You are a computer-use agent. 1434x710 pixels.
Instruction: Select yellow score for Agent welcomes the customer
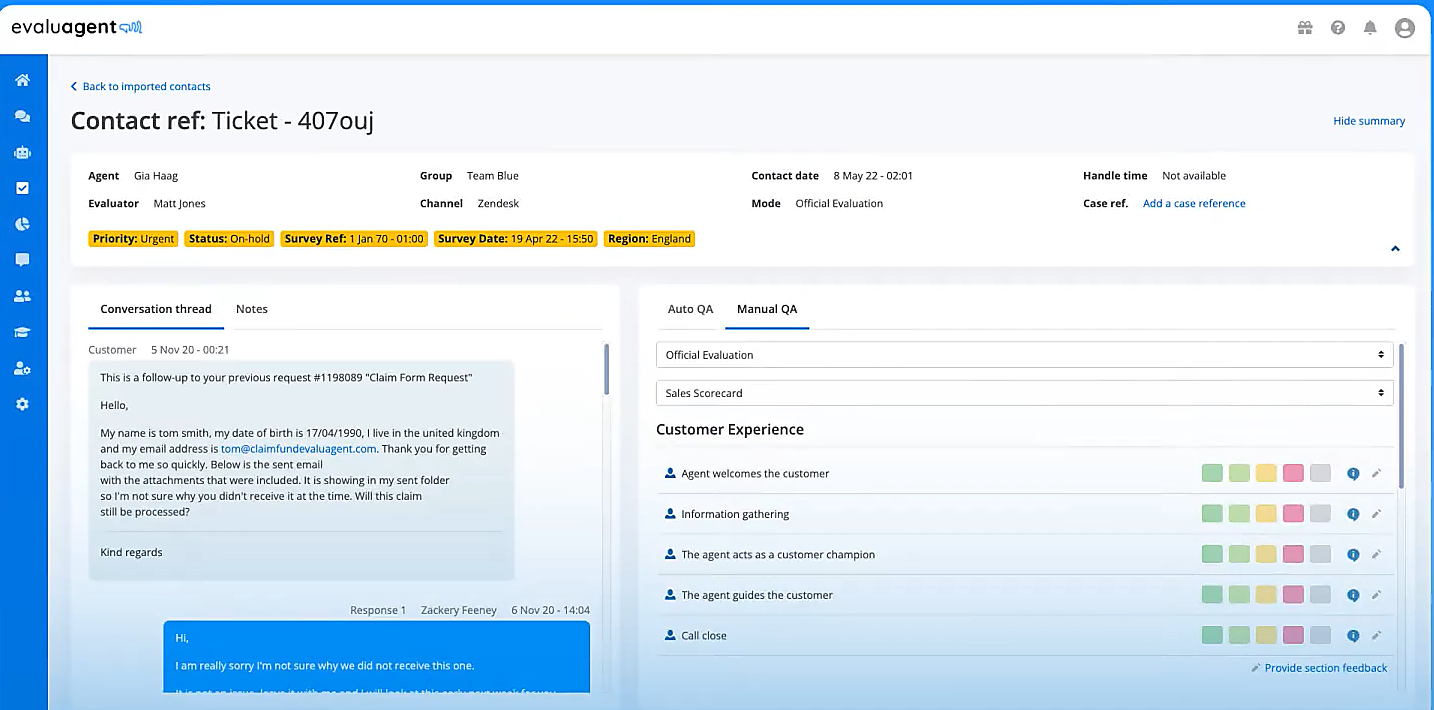[1266, 473]
